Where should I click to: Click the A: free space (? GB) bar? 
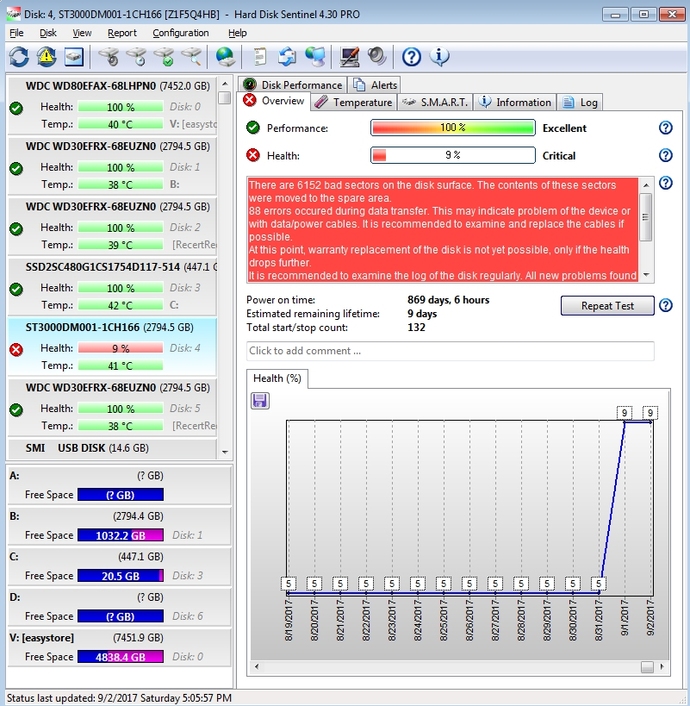(120, 494)
